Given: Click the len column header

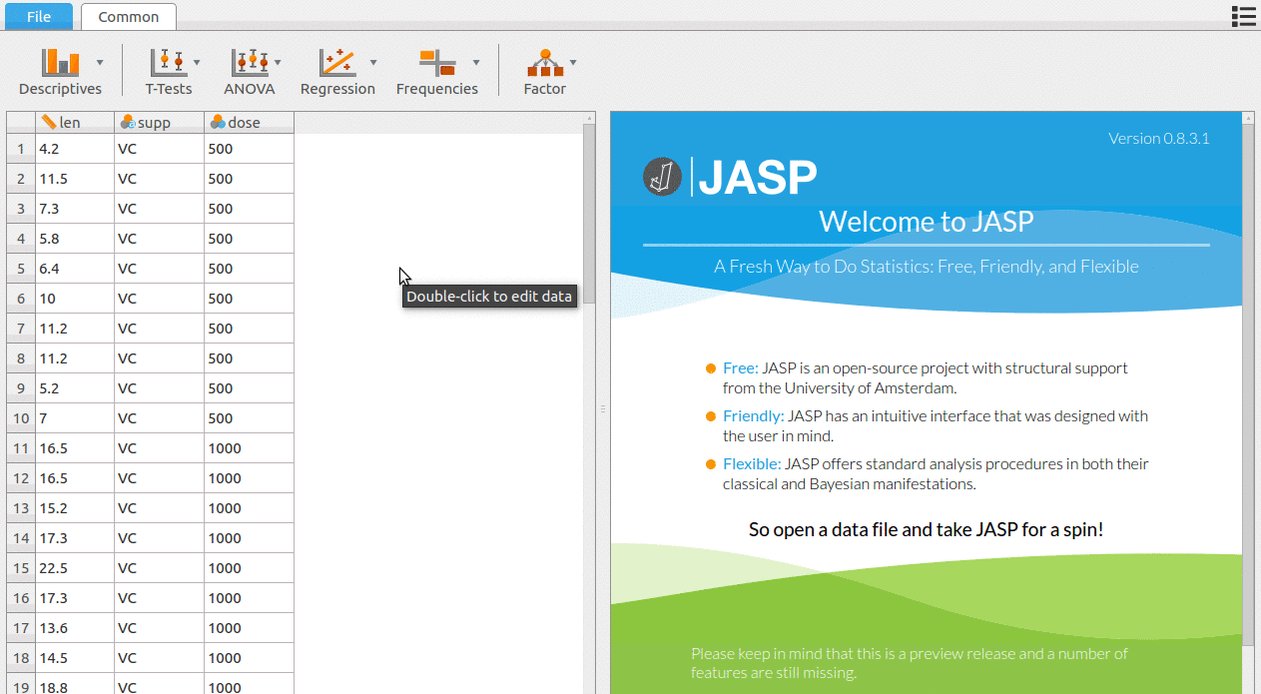Looking at the screenshot, I should pos(65,121).
